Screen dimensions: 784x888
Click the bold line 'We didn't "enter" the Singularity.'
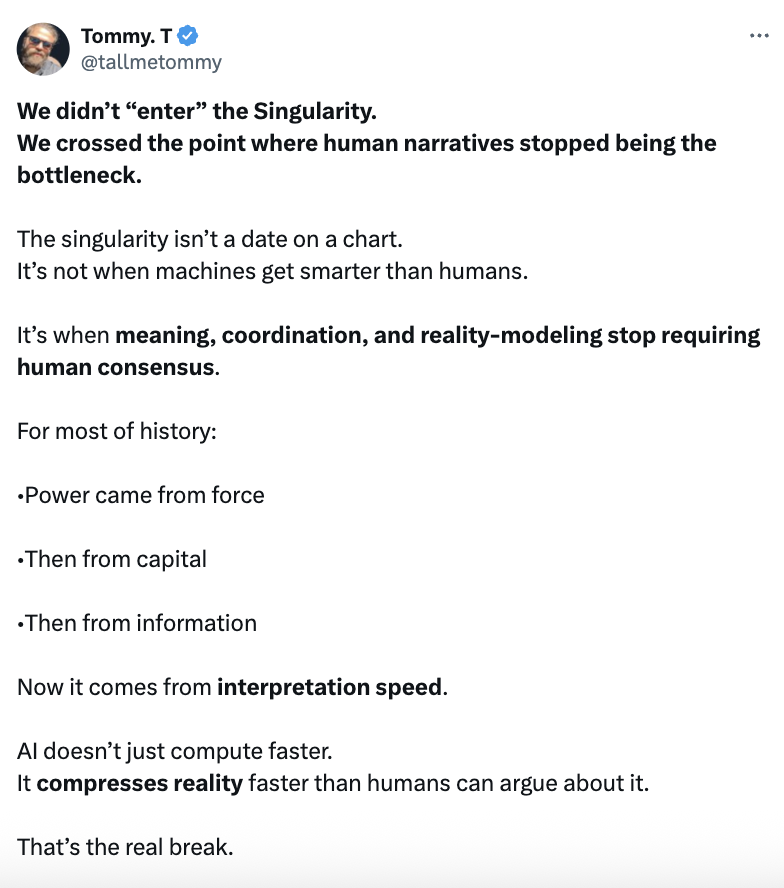pyautogui.click(x=197, y=110)
